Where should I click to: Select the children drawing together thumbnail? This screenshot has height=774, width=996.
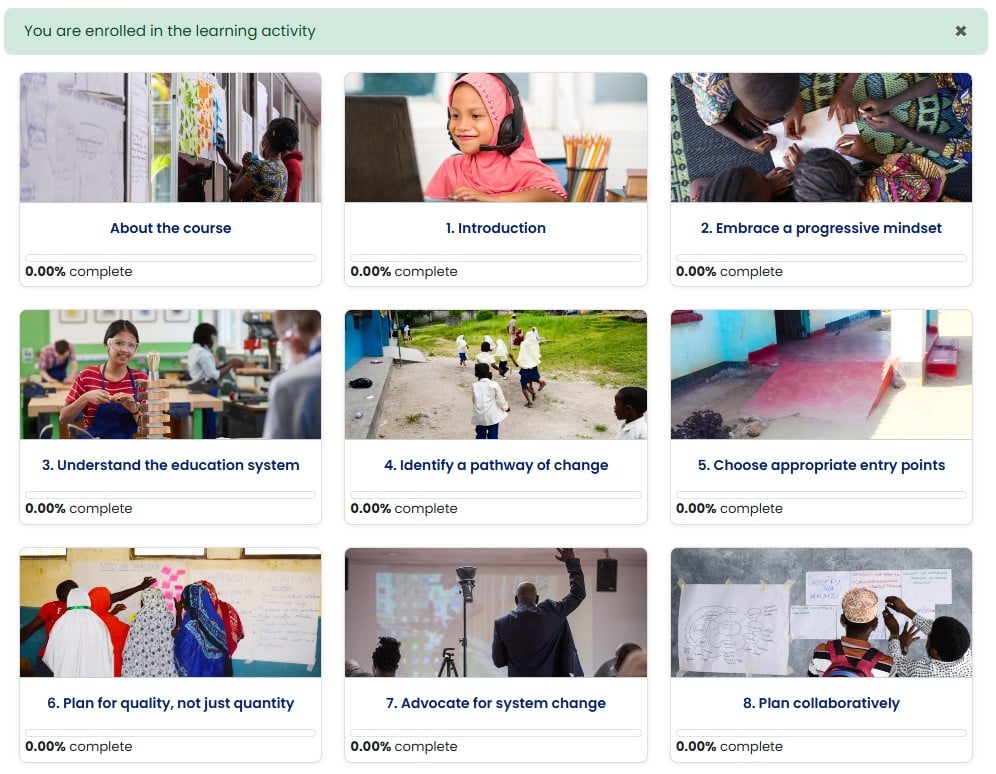point(821,137)
